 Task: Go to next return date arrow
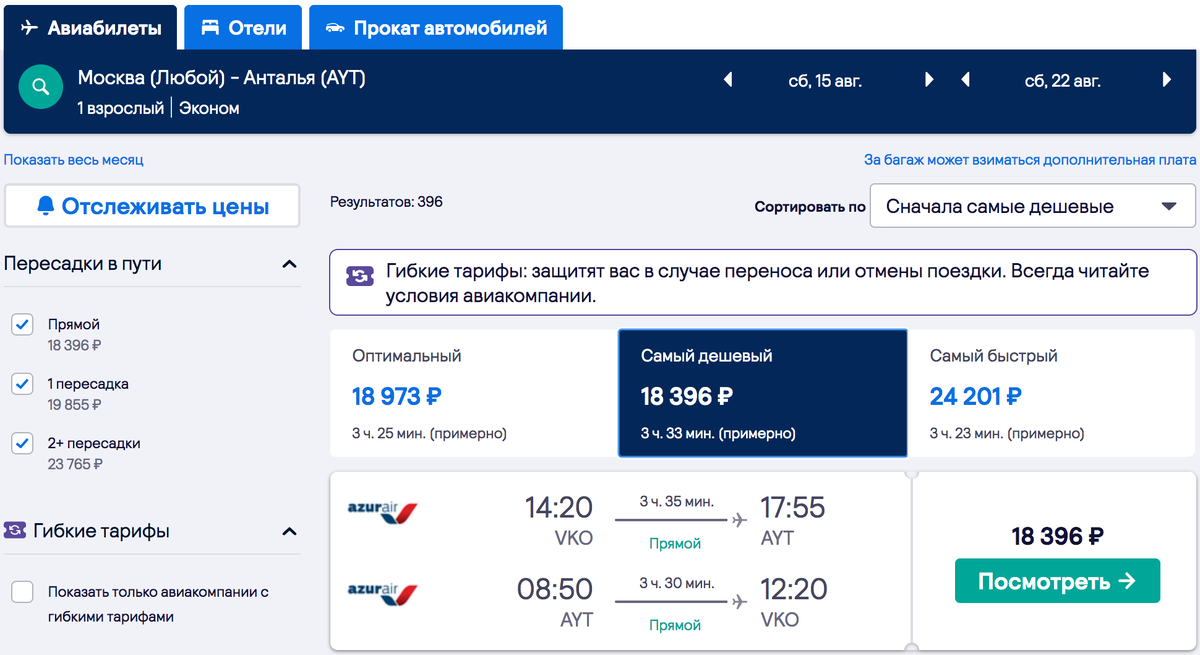point(1166,80)
